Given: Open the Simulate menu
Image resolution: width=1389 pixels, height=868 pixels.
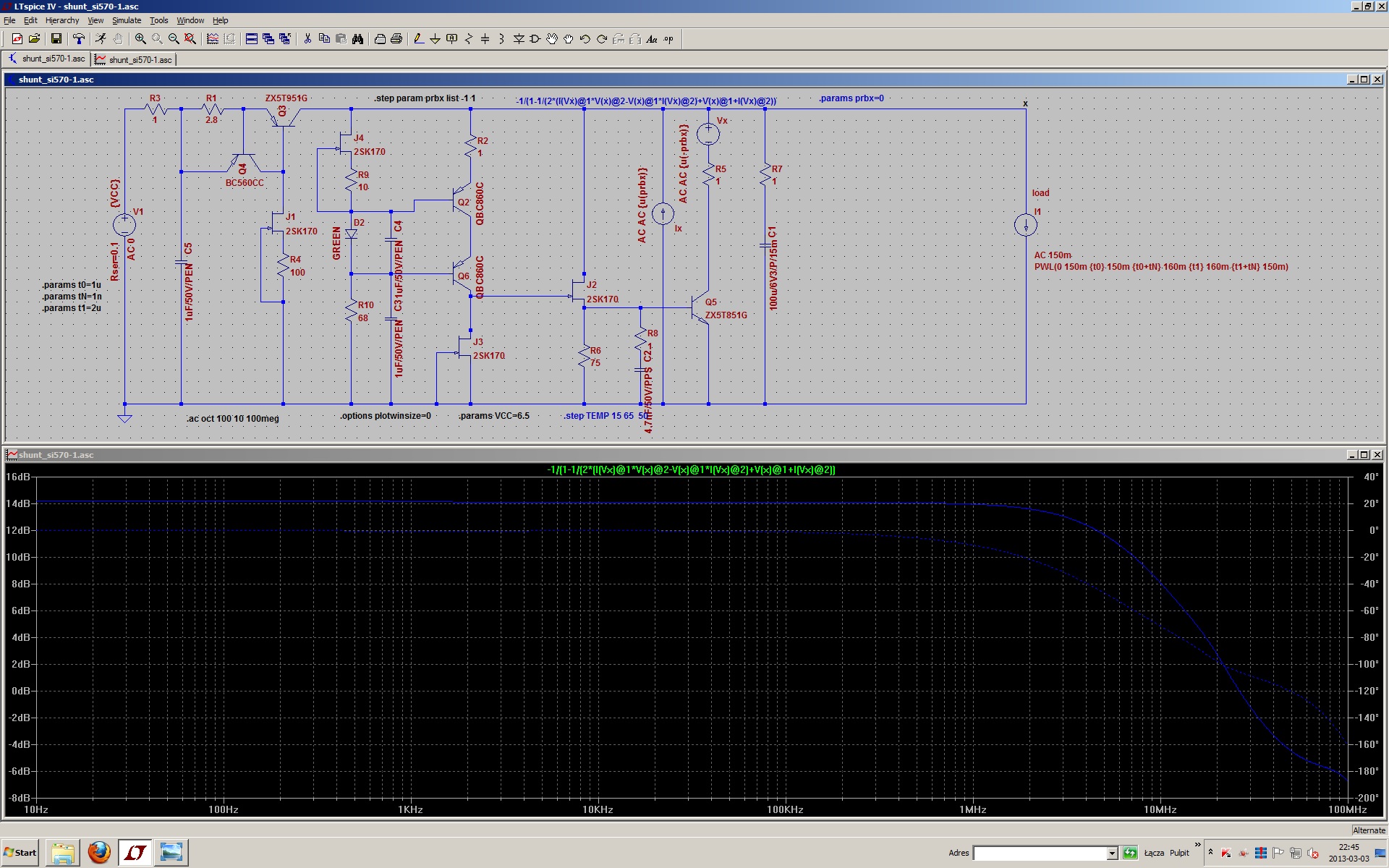Looking at the screenshot, I should coord(127,20).
